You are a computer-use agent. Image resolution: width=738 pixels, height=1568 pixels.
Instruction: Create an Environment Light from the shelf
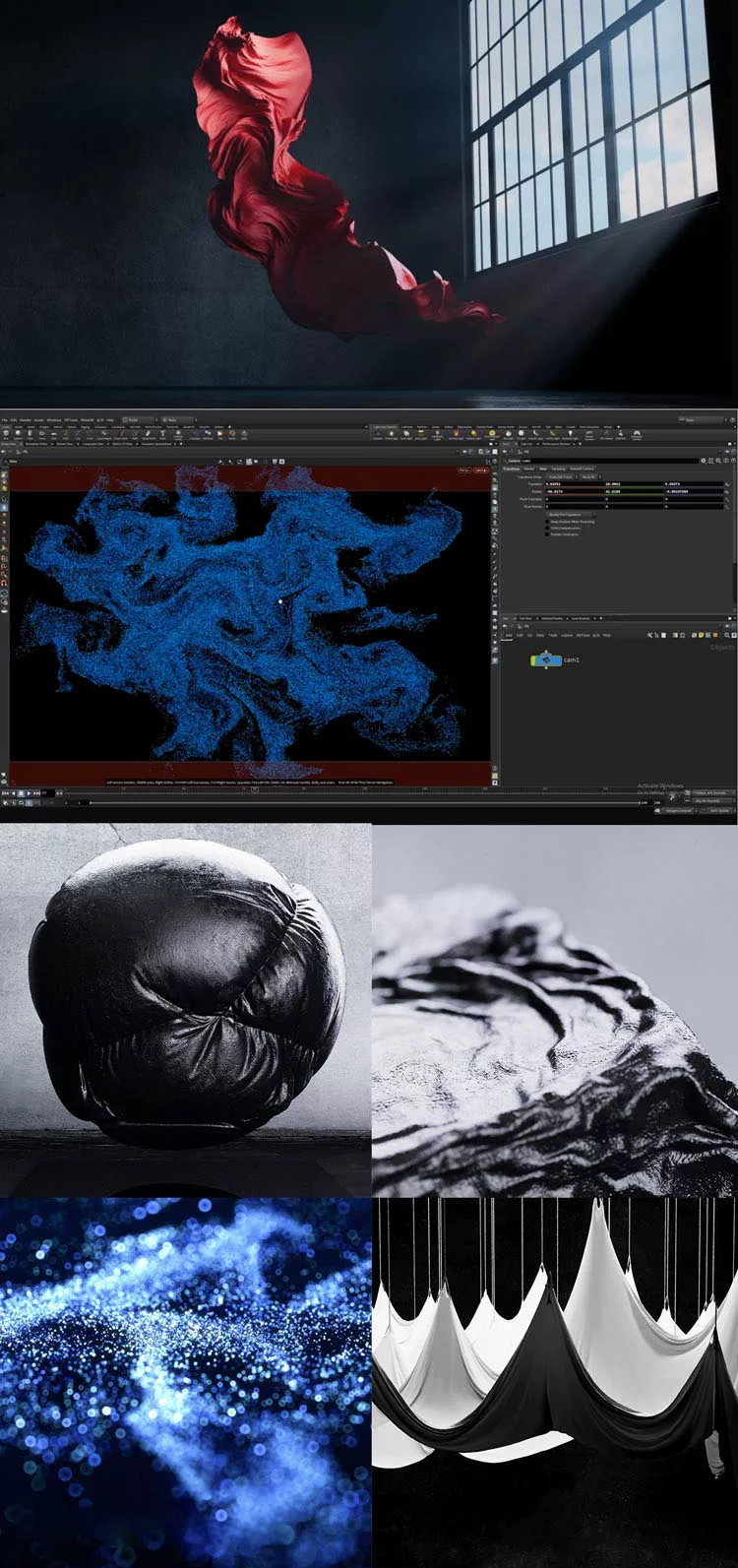click(492, 434)
